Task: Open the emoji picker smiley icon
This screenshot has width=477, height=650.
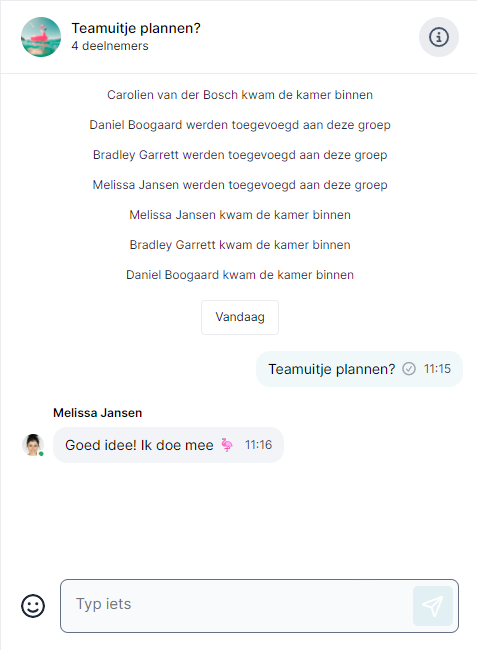Action: [x=33, y=606]
